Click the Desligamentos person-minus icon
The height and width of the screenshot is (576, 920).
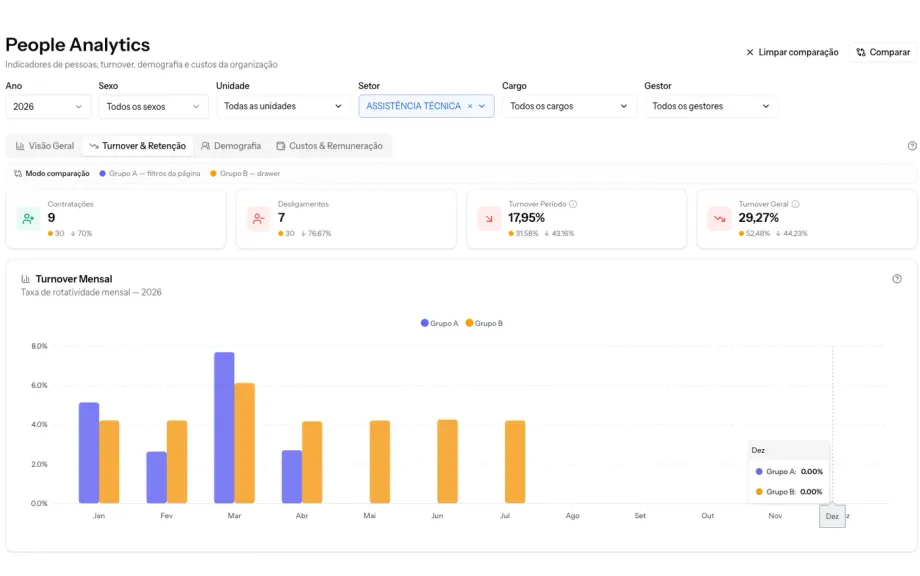[258, 219]
